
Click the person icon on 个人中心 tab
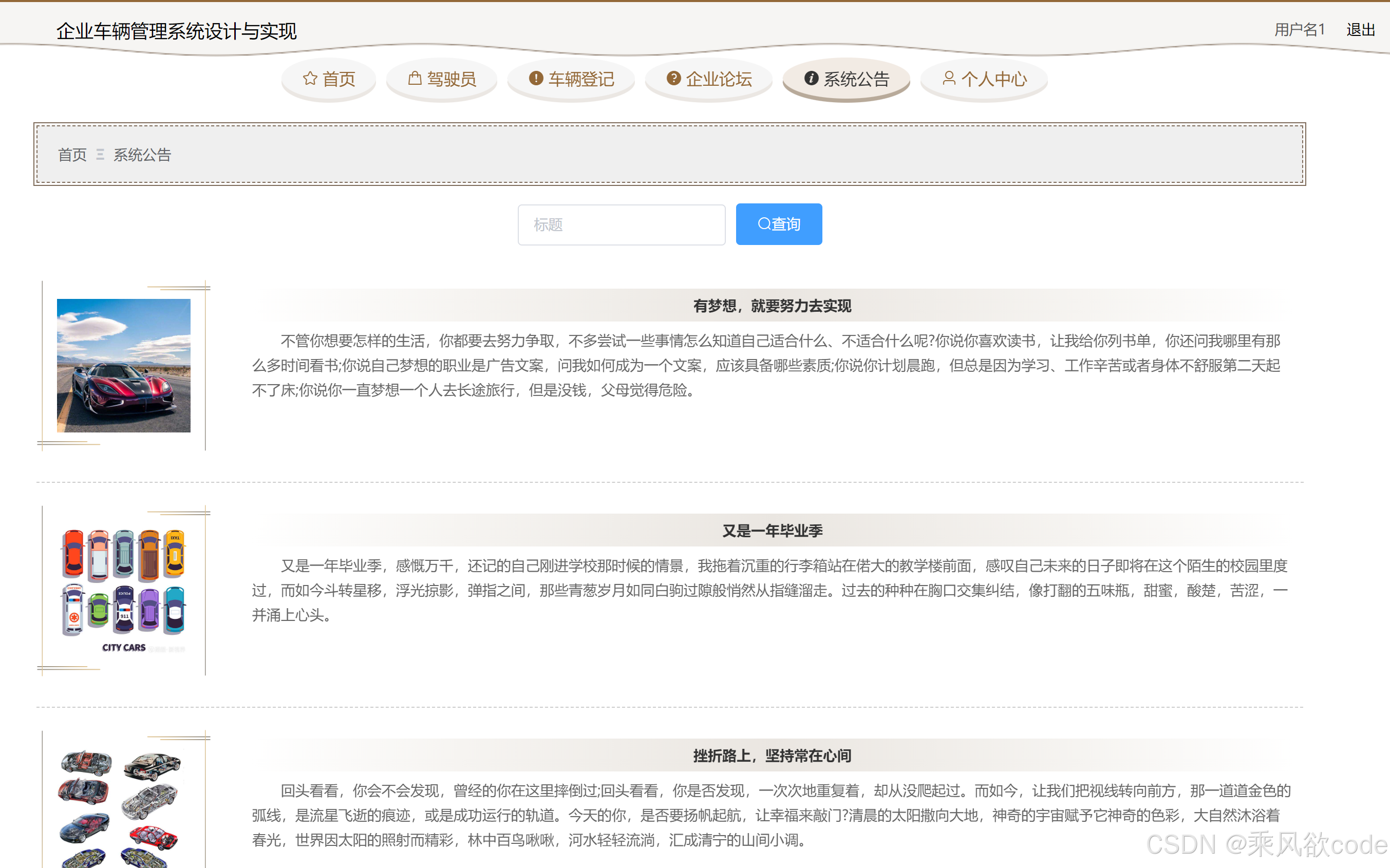click(x=949, y=79)
